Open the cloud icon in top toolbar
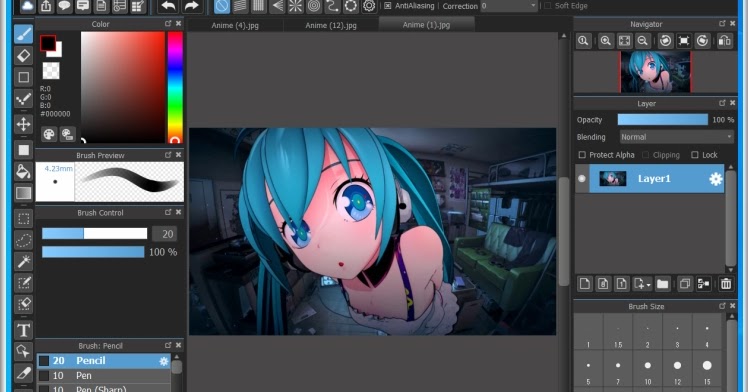The height and width of the screenshot is (392, 748). pos(27,6)
